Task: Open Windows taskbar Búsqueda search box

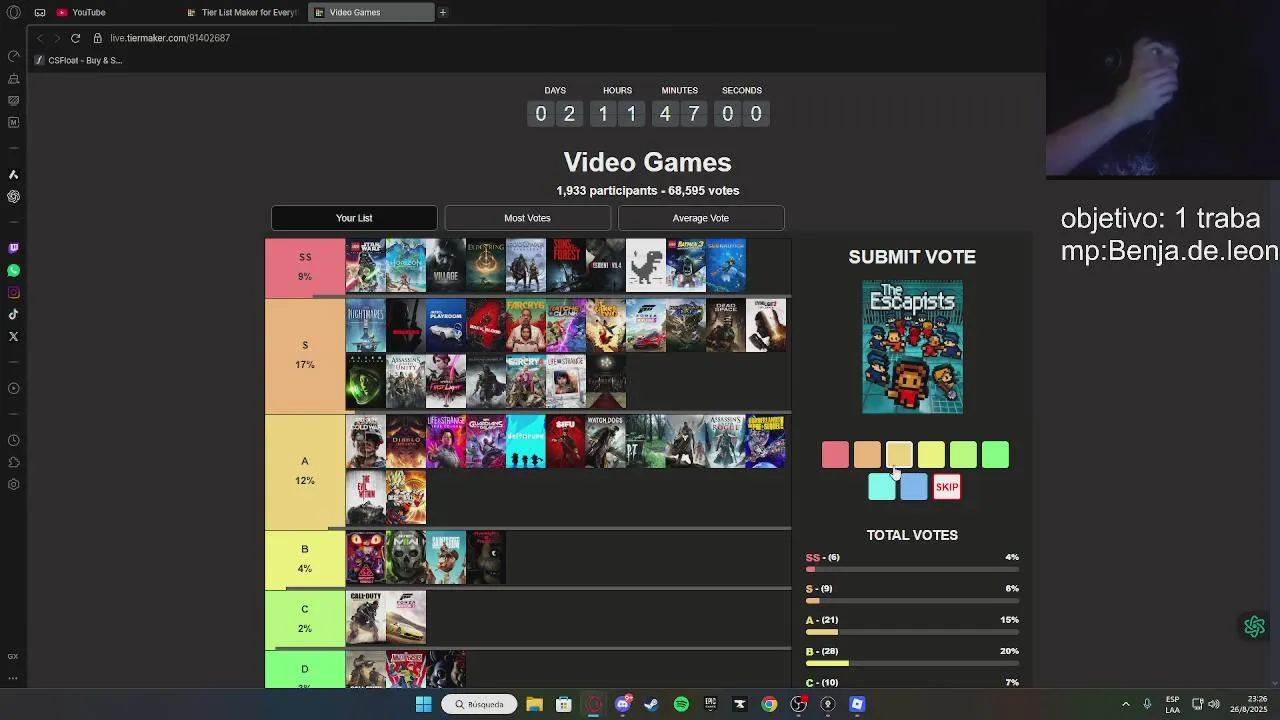Action: tap(478, 704)
